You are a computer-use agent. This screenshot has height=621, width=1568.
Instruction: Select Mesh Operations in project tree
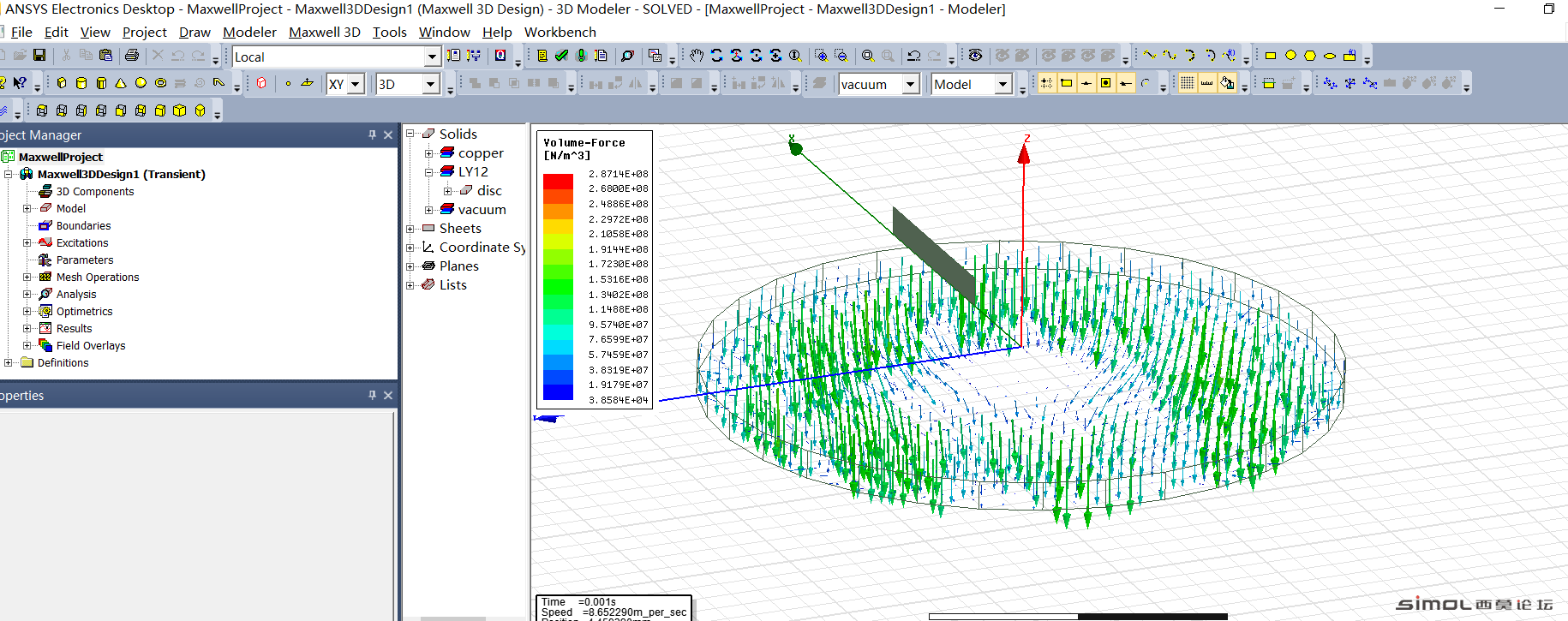[x=98, y=277]
